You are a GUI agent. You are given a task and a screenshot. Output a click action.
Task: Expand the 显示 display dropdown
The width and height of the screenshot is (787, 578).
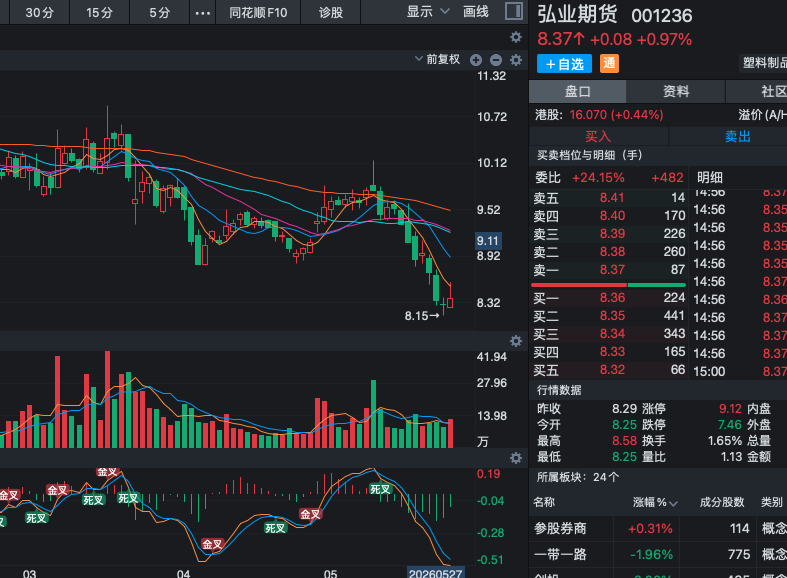428,12
